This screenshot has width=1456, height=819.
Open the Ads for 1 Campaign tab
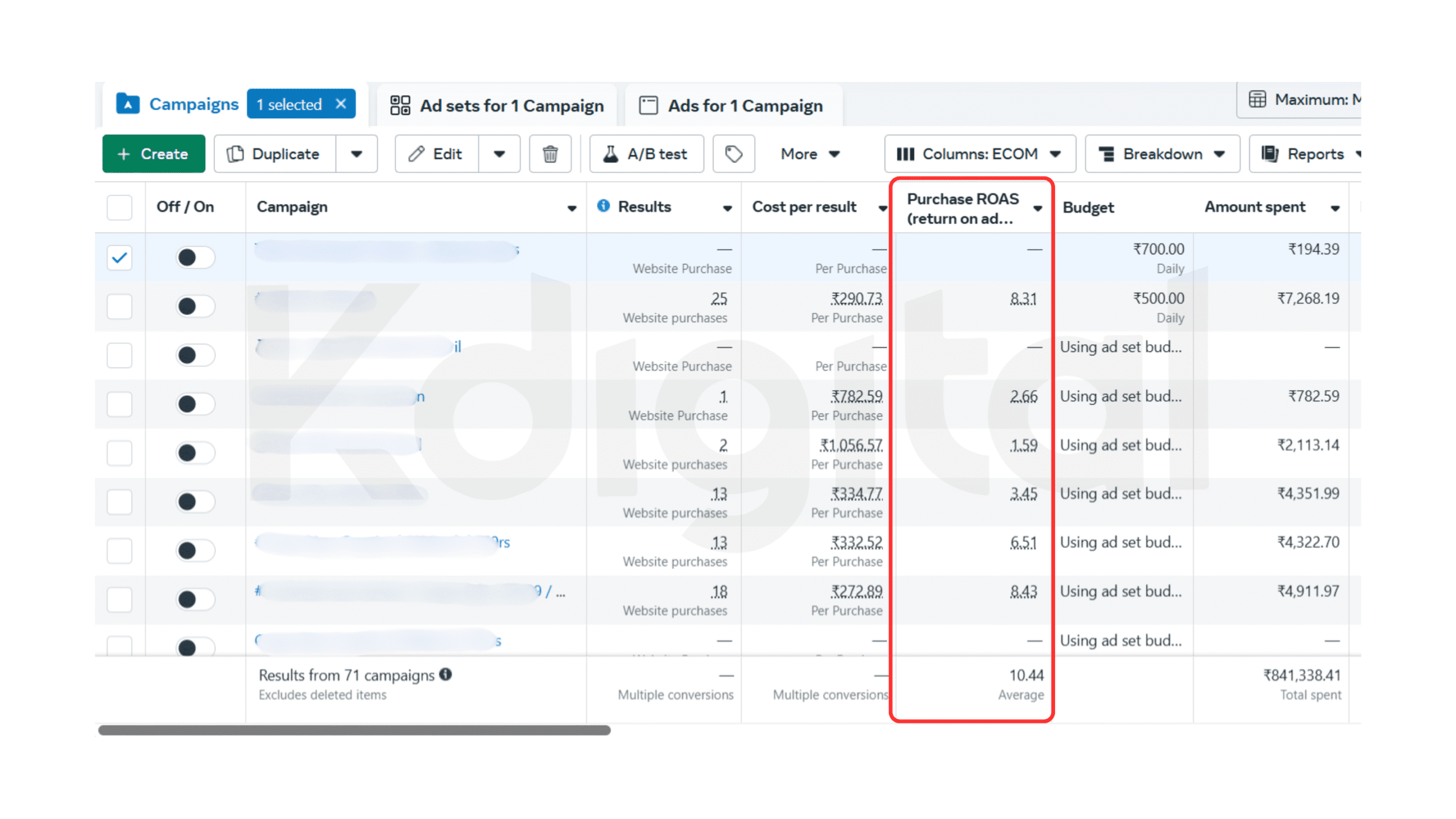(x=731, y=106)
